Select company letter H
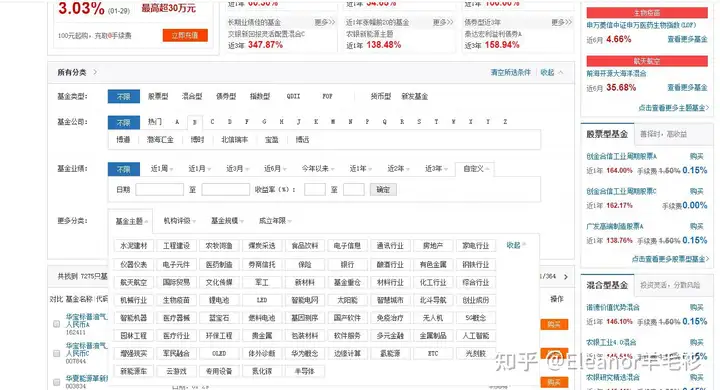 (281, 122)
